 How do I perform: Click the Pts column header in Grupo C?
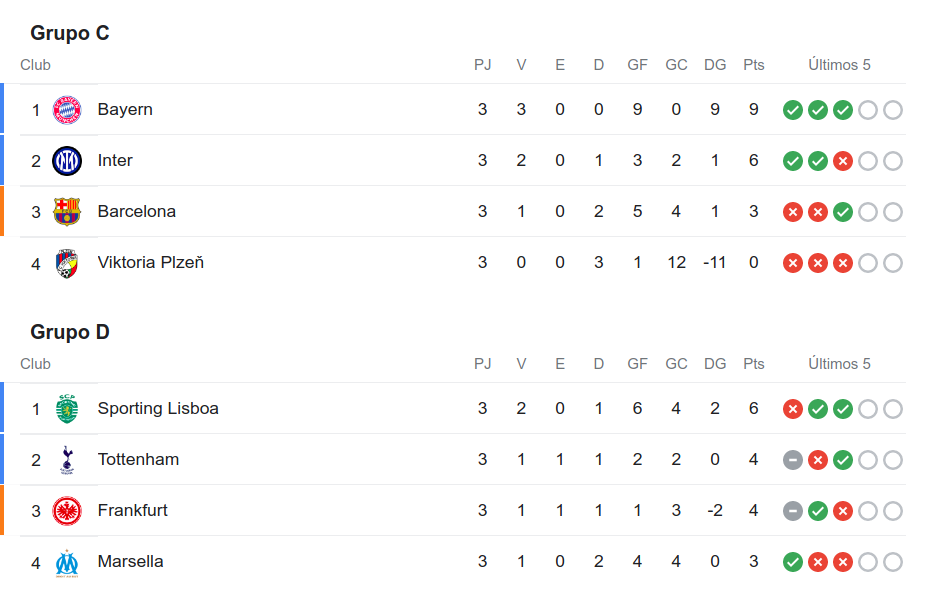click(x=754, y=65)
